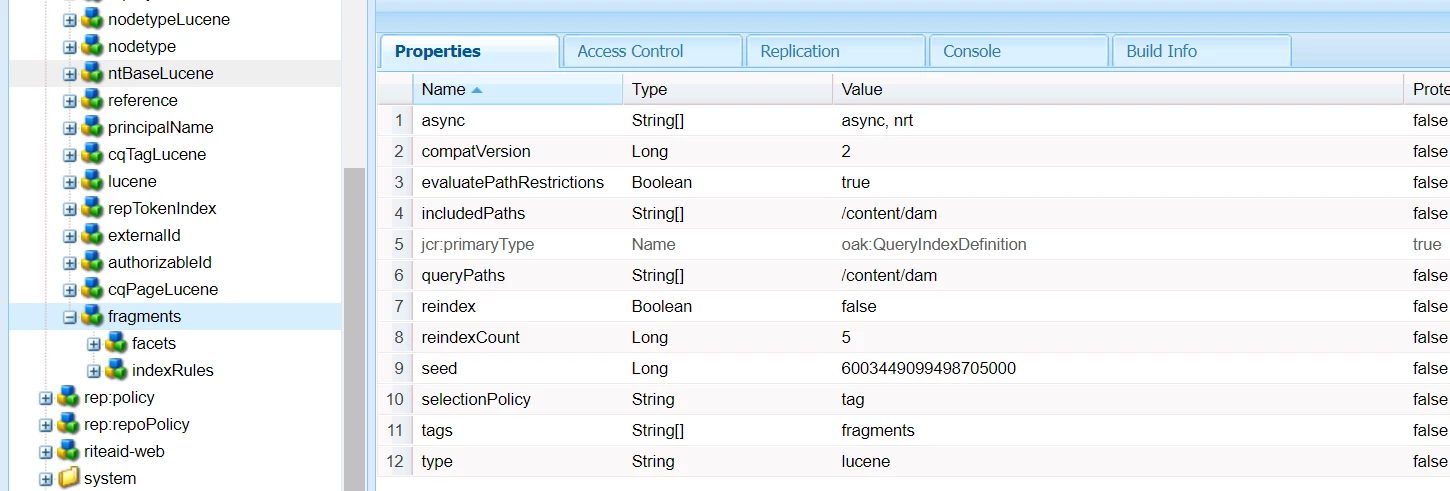The width and height of the screenshot is (1450, 491).
Task: Click the node icon beside authorizableId
Action: (x=92, y=262)
